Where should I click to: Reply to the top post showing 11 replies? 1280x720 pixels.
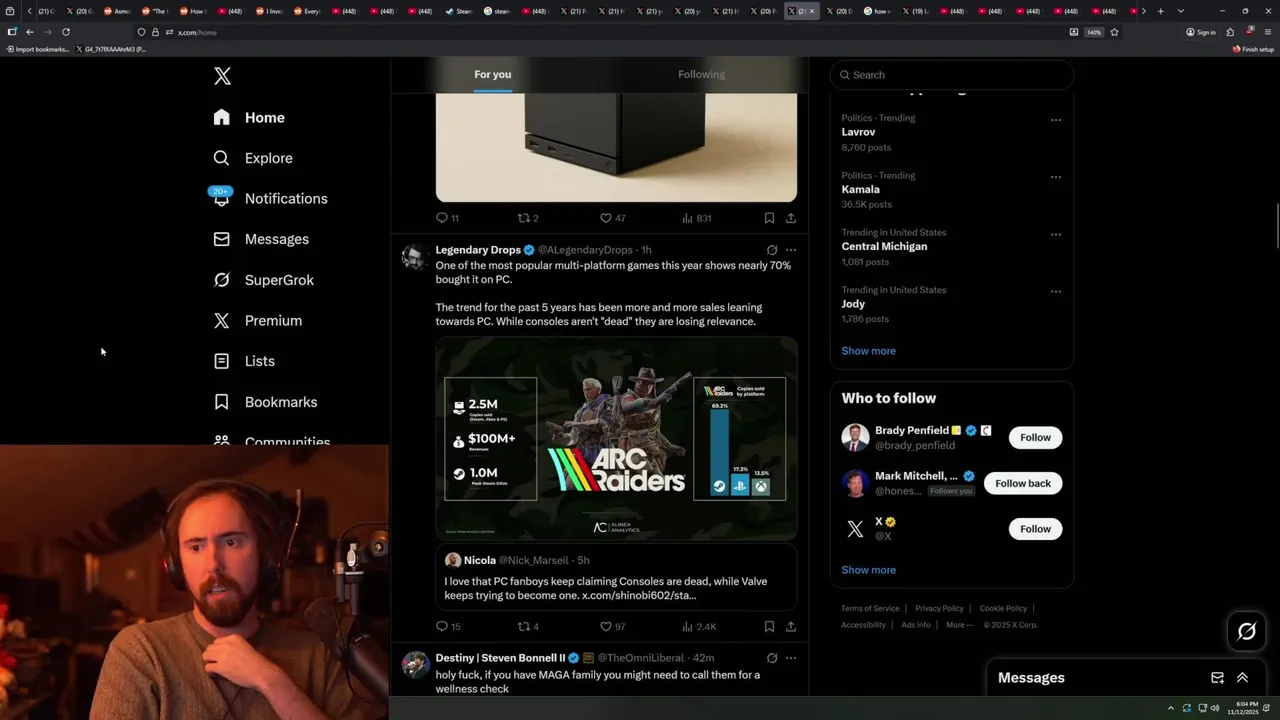(447, 217)
